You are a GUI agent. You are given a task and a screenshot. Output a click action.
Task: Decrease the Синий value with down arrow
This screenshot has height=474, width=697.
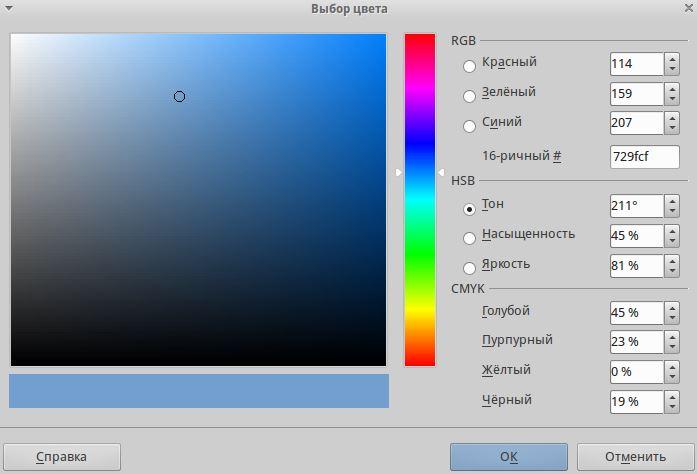(x=672, y=129)
